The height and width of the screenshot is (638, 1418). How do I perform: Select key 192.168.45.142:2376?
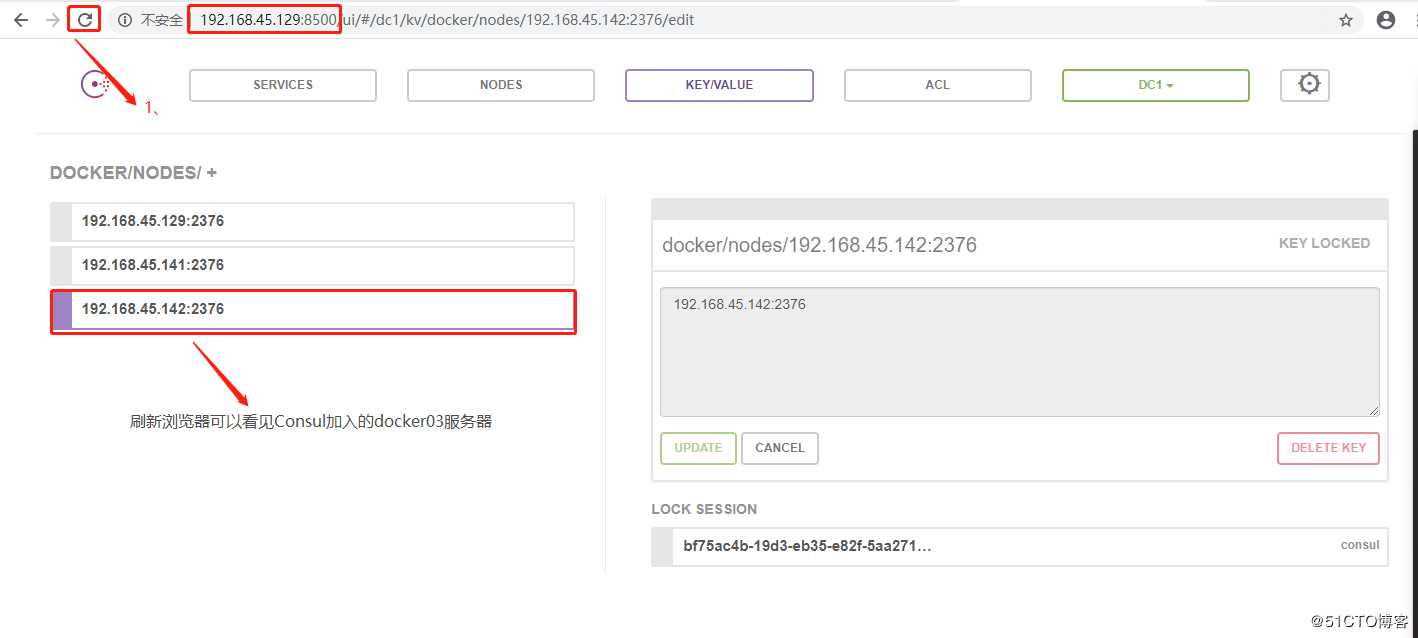(x=312, y=309)
